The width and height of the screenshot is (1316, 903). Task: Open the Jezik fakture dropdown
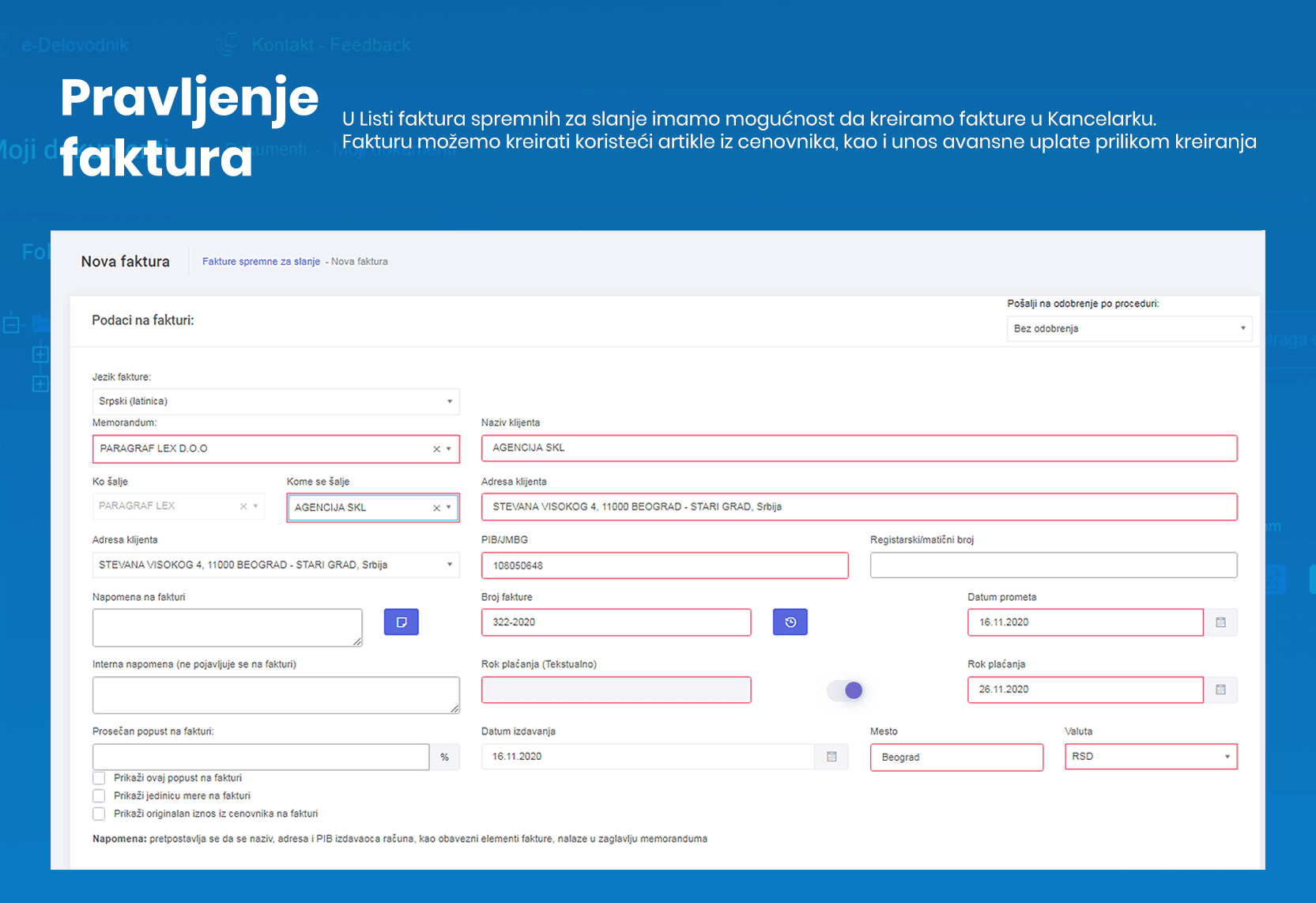click(275, 402)
